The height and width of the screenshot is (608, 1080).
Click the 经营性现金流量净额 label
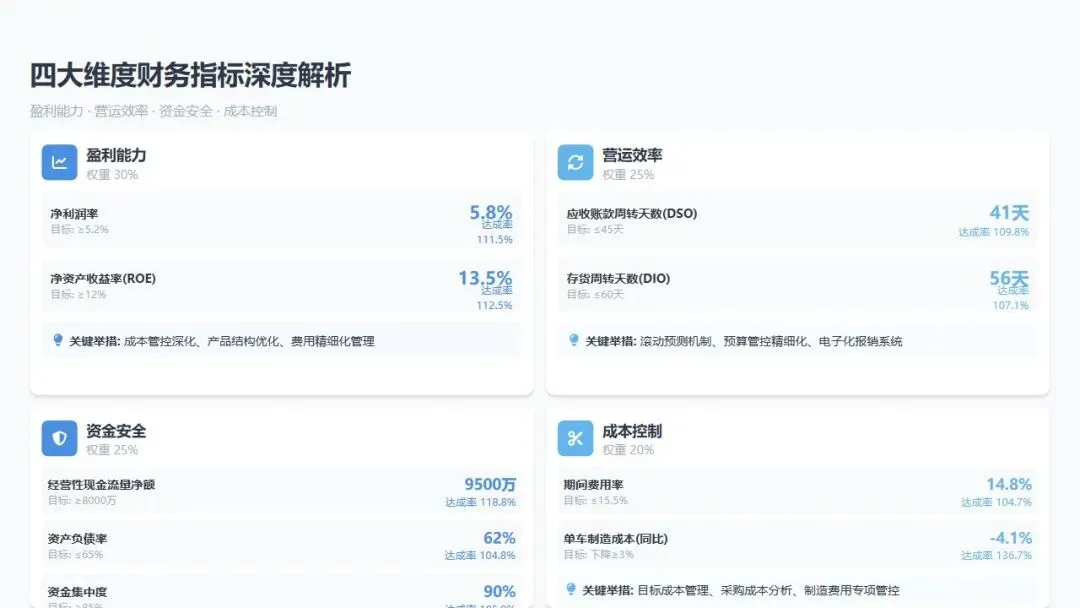[x=101, y=485]
